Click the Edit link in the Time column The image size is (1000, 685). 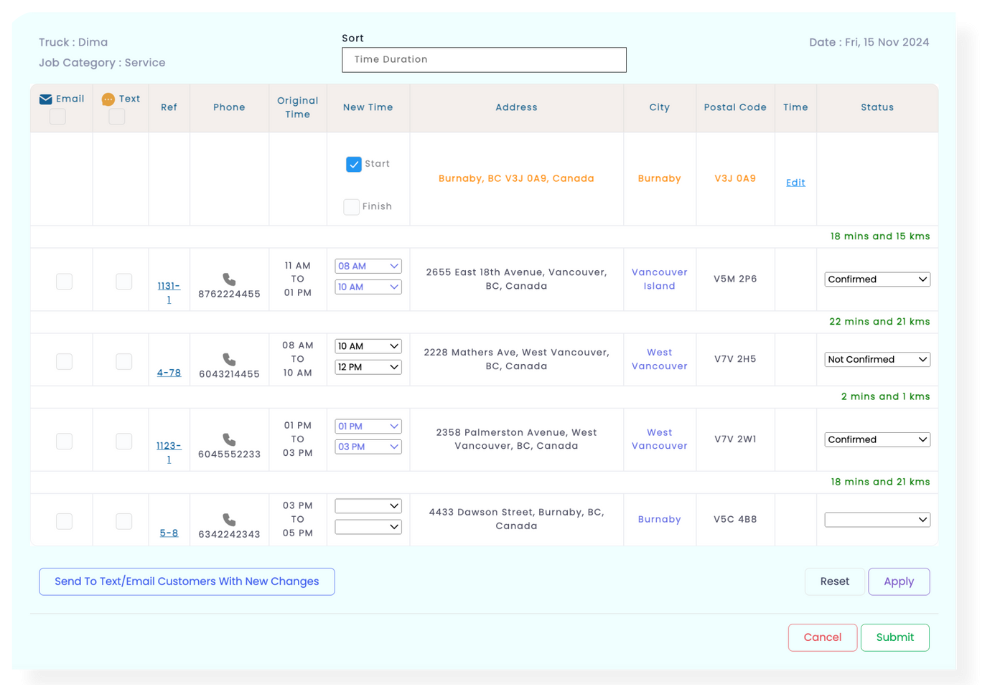(x=795, y=182)
